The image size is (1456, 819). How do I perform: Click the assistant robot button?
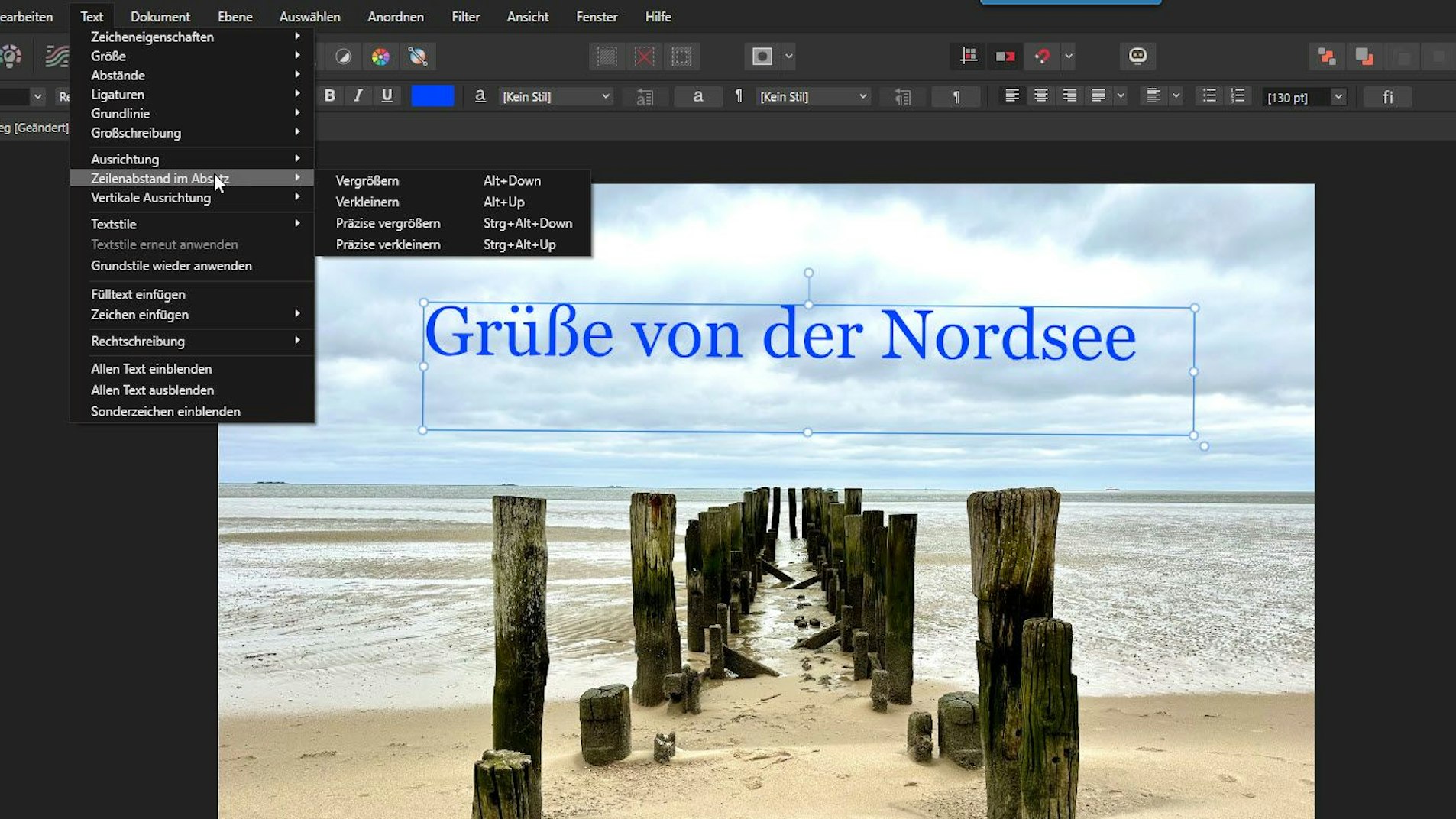click(1139, 56)
